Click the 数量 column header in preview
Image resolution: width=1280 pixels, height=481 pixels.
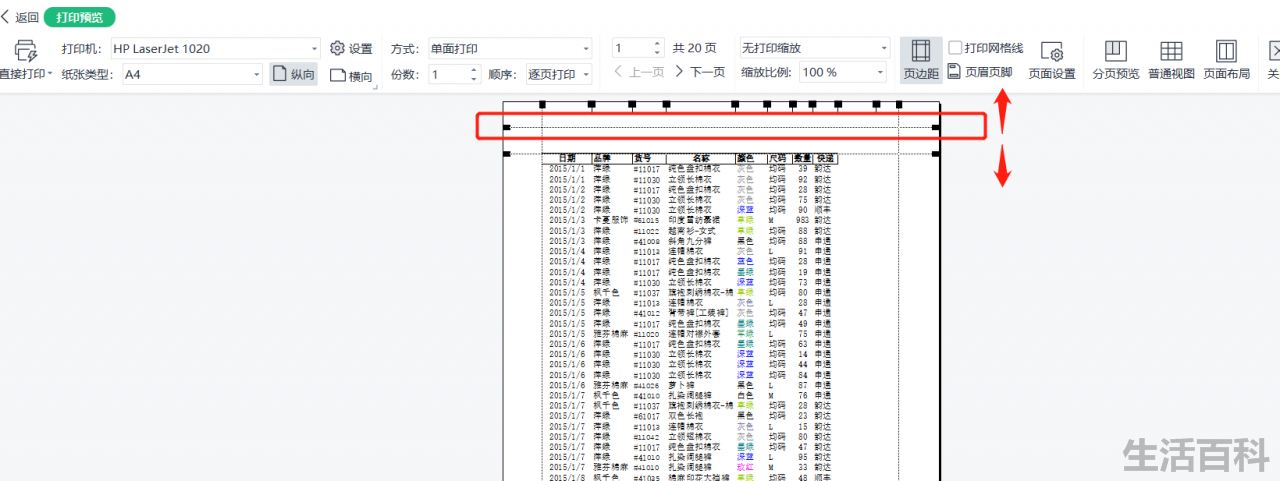click(802, 158)
